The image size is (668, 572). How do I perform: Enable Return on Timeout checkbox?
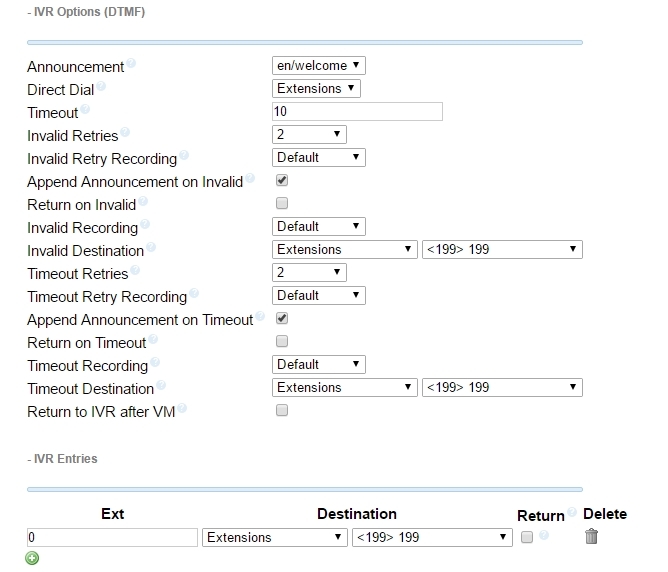pyautogui.click(x=282, y=341)
